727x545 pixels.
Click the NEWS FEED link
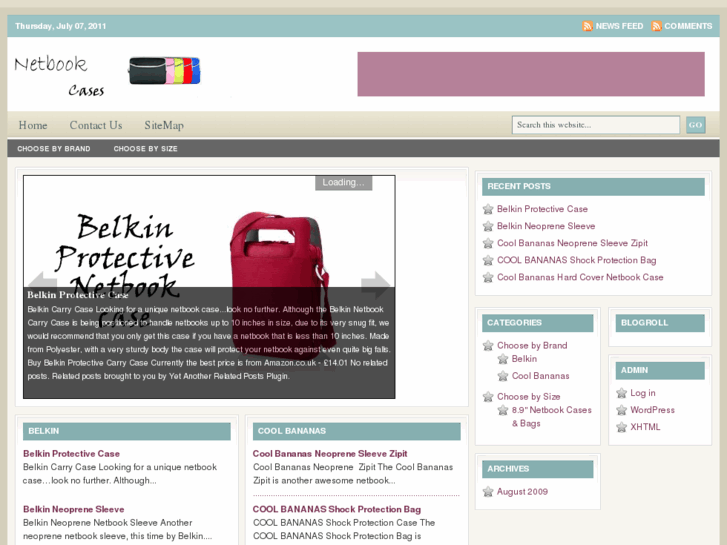619,26
